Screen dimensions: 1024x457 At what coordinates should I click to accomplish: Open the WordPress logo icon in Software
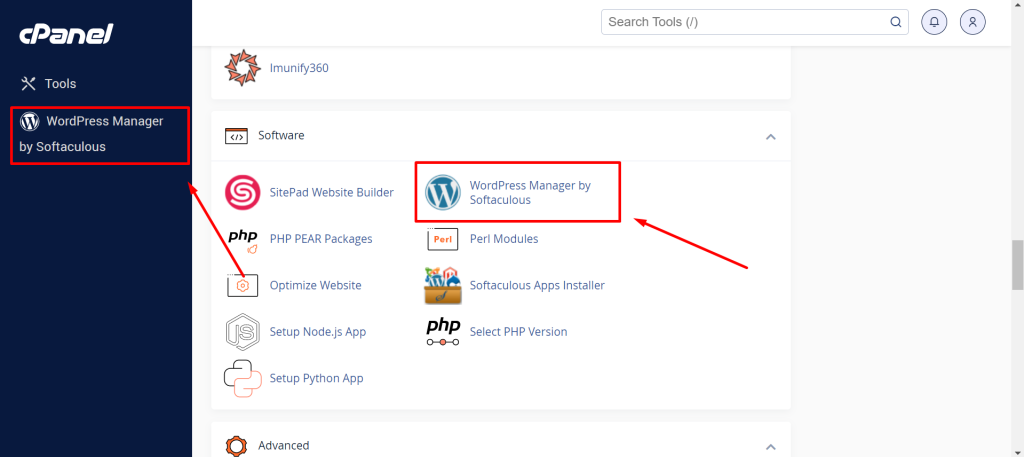tap(443, 193)
